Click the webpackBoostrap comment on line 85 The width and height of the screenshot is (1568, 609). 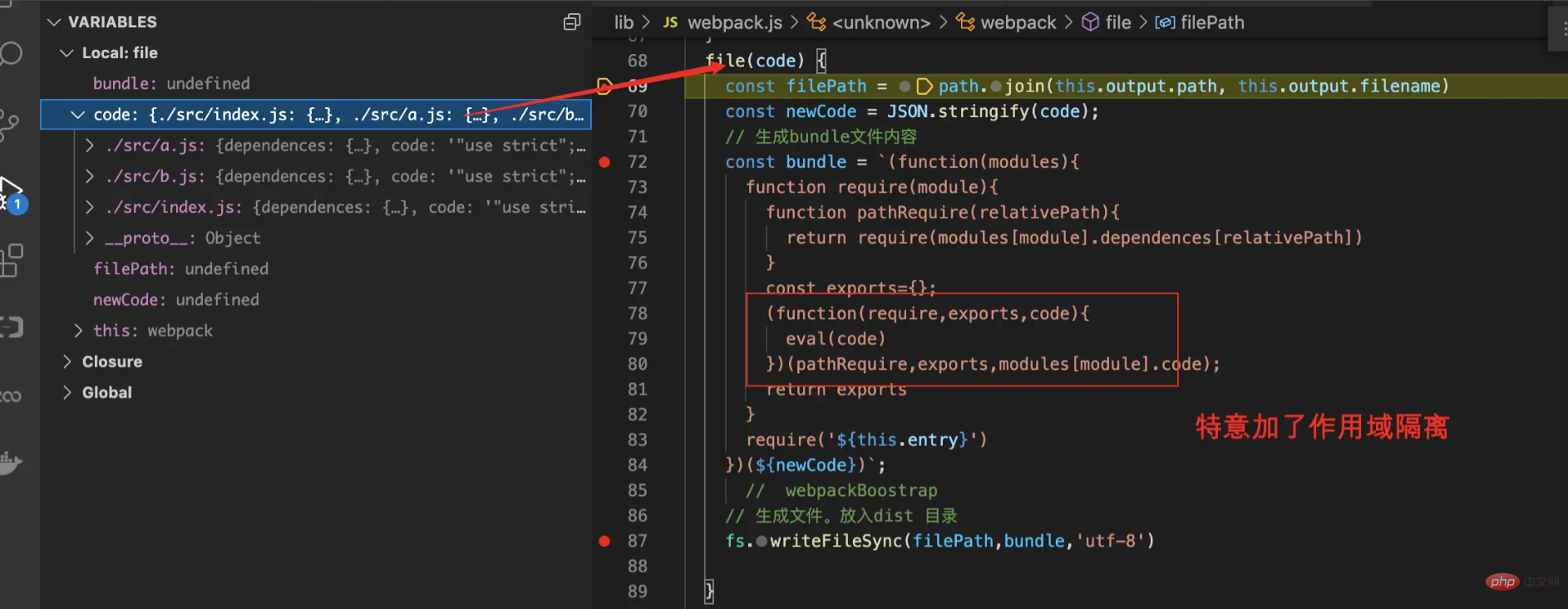click(841, 490)
